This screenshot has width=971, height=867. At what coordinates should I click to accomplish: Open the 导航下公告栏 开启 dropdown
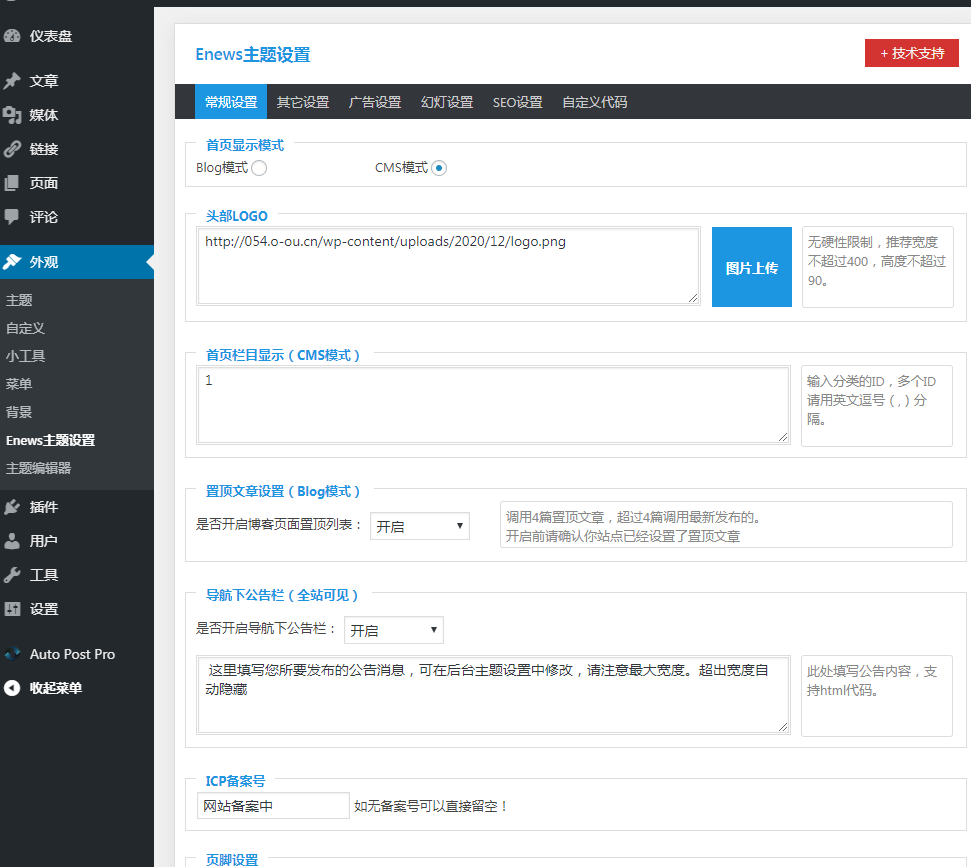pyautogui.click(x=393, y=630)
